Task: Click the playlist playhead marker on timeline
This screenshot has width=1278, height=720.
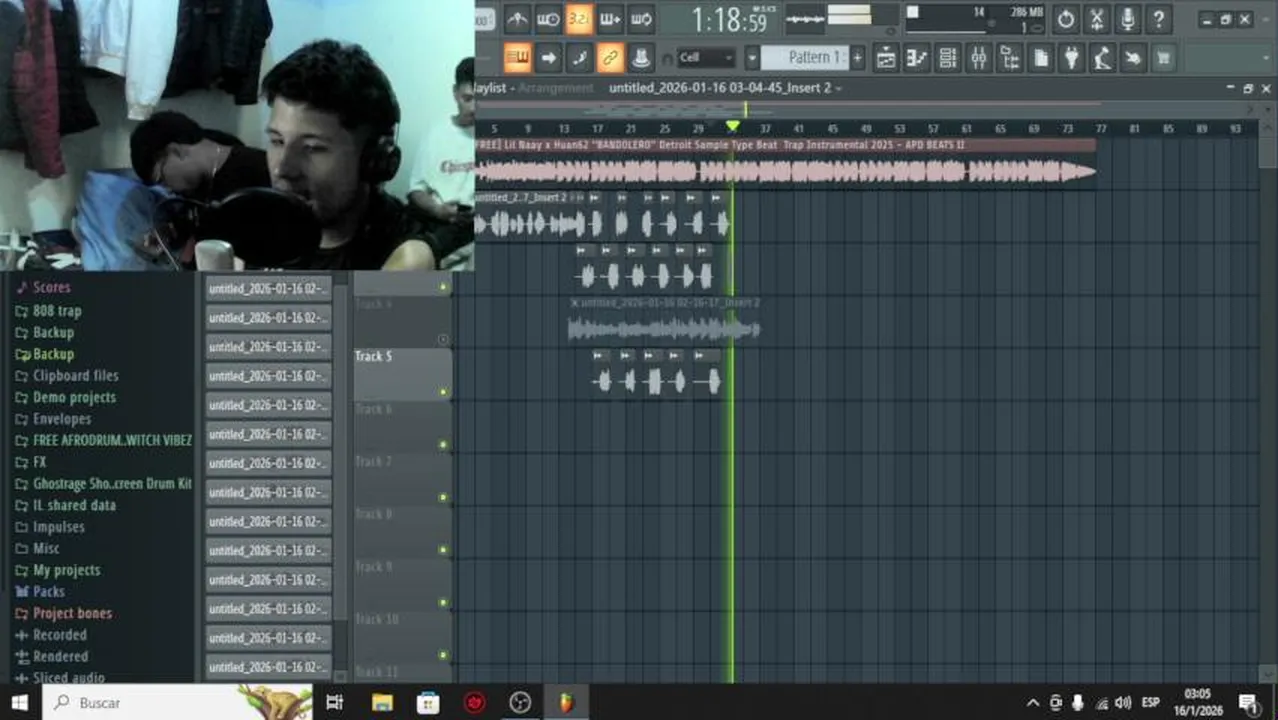Action: tap(733, 127)
